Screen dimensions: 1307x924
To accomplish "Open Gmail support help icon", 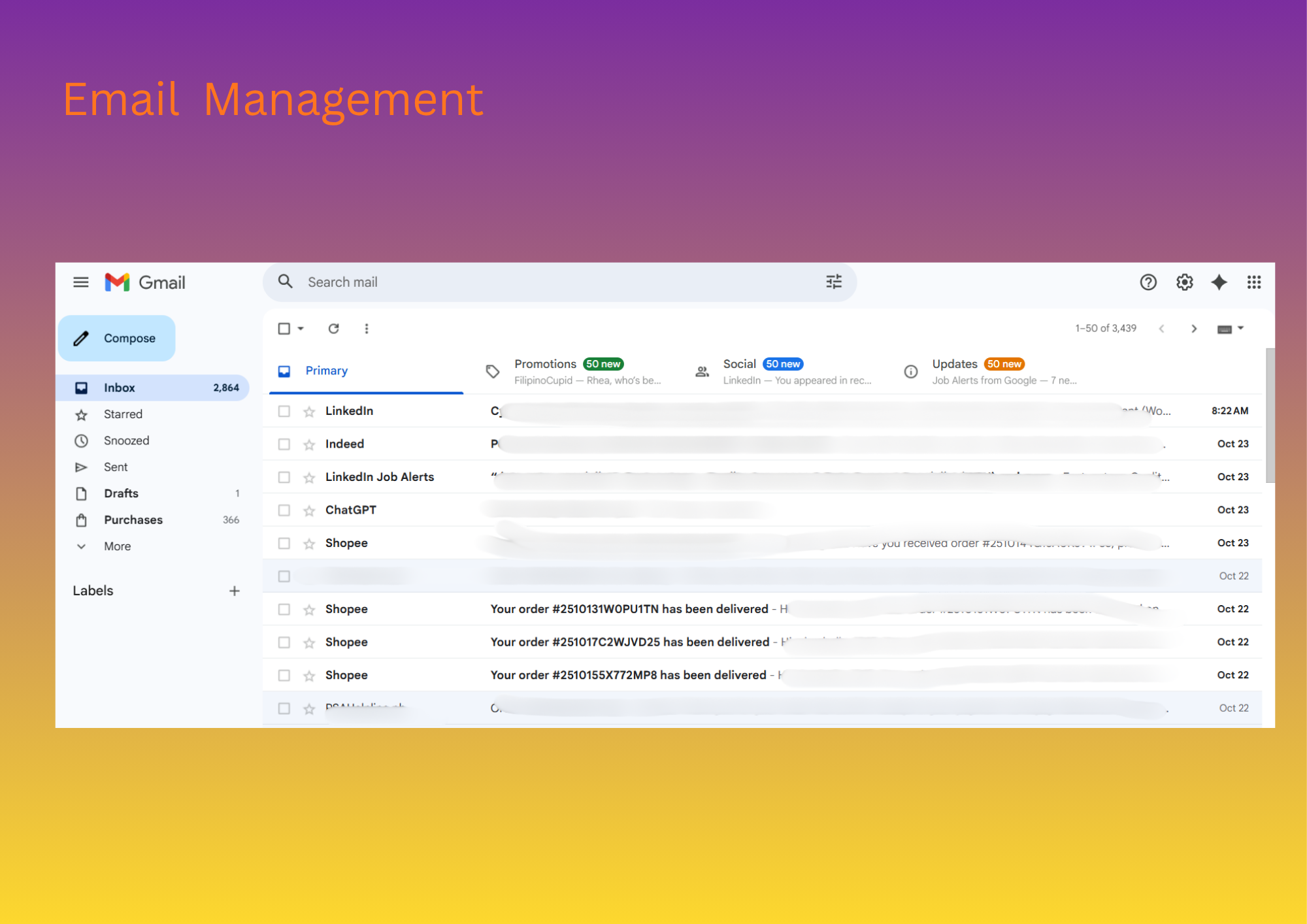I will coord(1148,282).
